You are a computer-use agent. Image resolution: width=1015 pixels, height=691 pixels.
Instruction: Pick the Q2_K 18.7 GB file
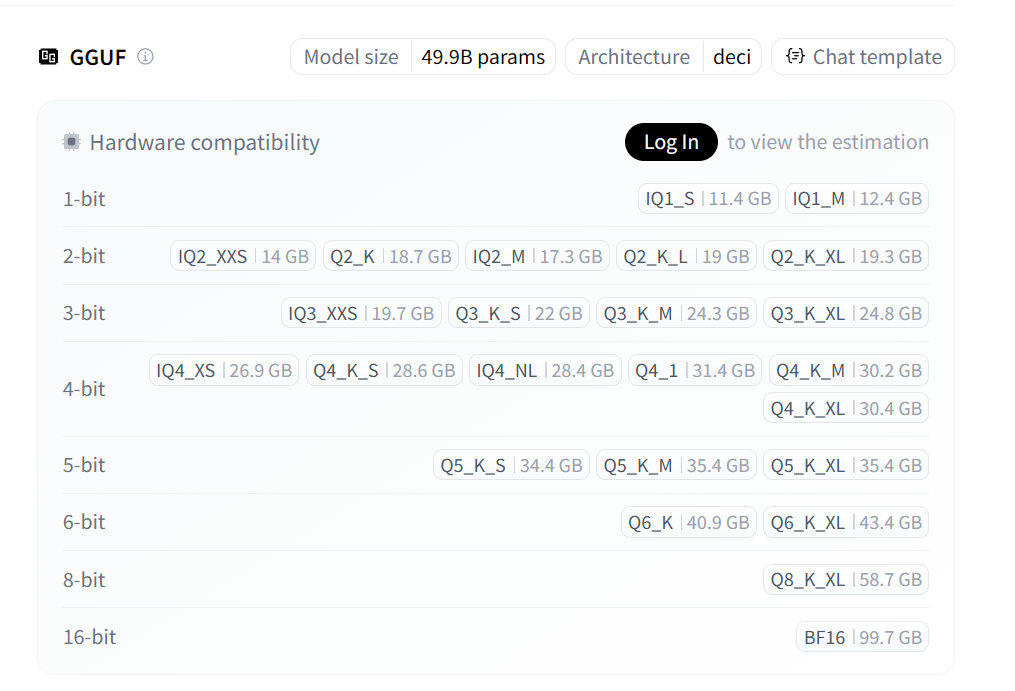point(390,257)
